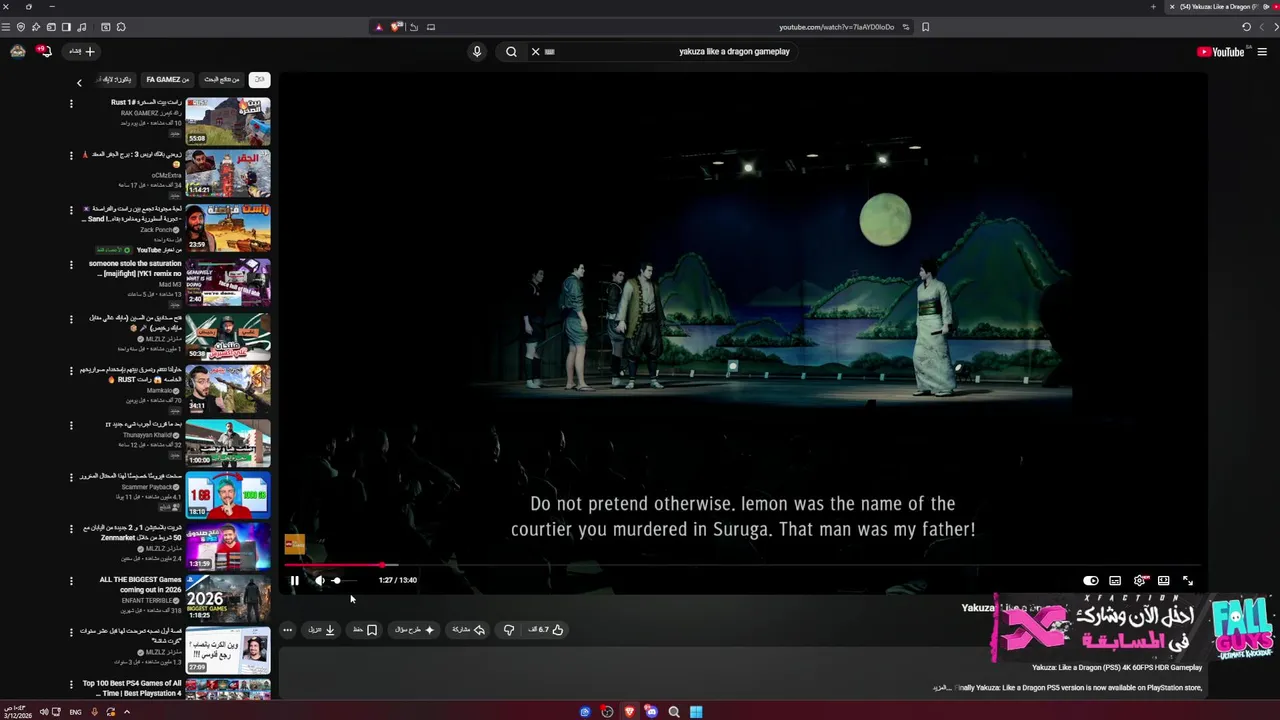Open the notifications bell
The image size is (1280, 720).
pyautogui.click(x=44, y=51)
